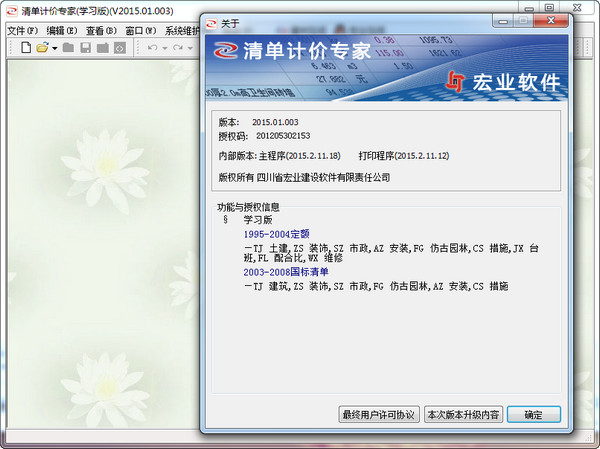Click the 打印程序(2015.2.11.12) text

click(x=404, y=156)
